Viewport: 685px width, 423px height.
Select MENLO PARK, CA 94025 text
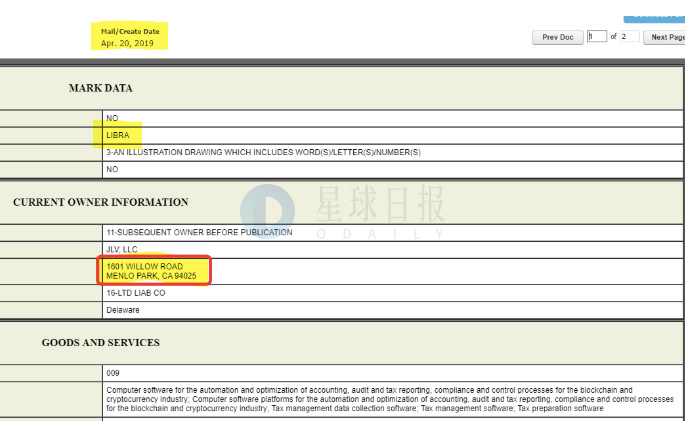pos(151,276)
